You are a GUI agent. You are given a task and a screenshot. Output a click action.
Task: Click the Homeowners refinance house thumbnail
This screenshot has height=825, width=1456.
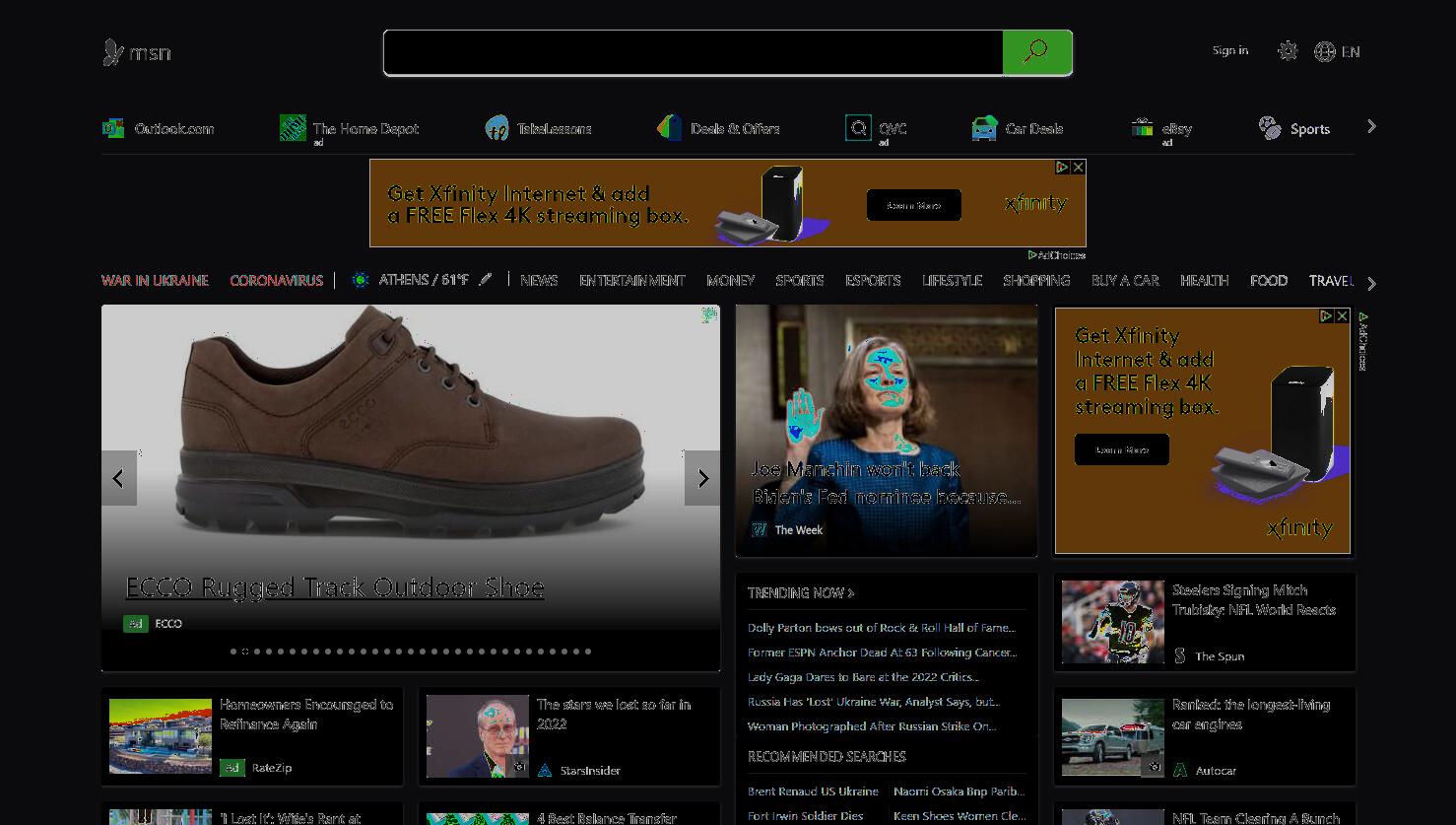161,736
